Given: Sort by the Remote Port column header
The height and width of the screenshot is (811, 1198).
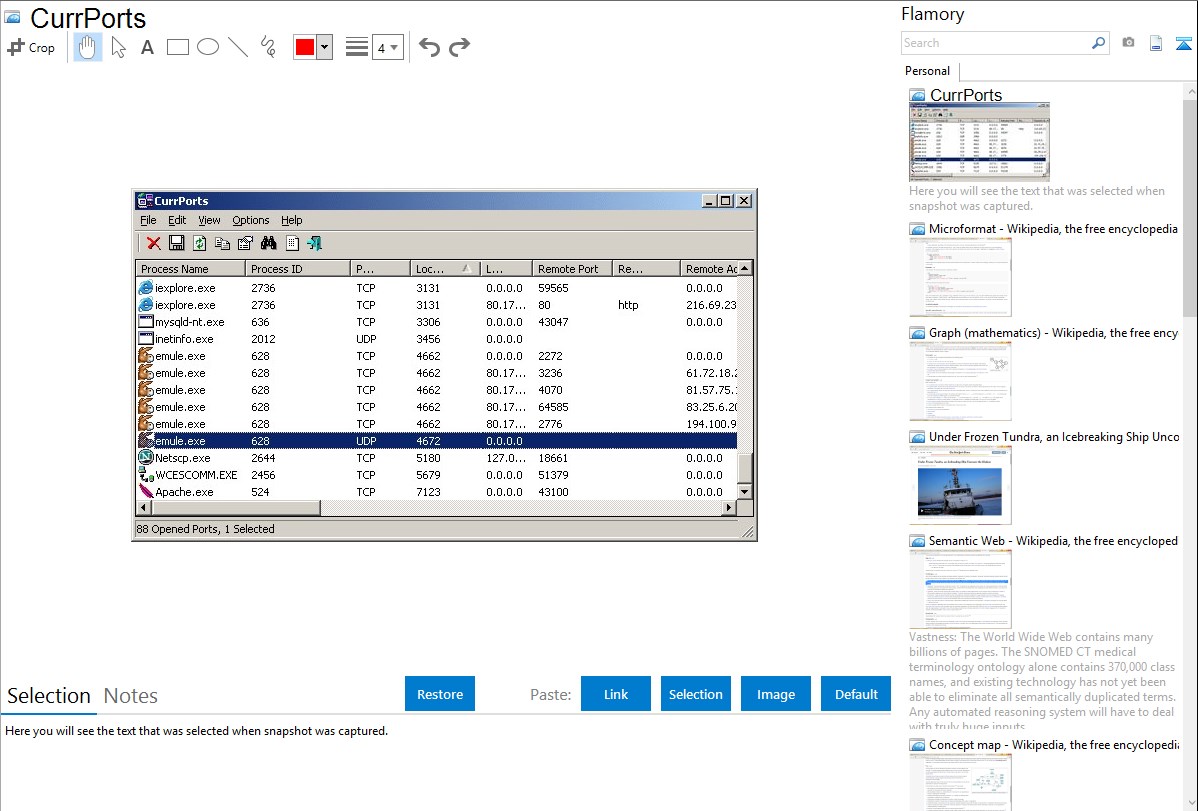Looking at the screenshot, I should (572, 269).
